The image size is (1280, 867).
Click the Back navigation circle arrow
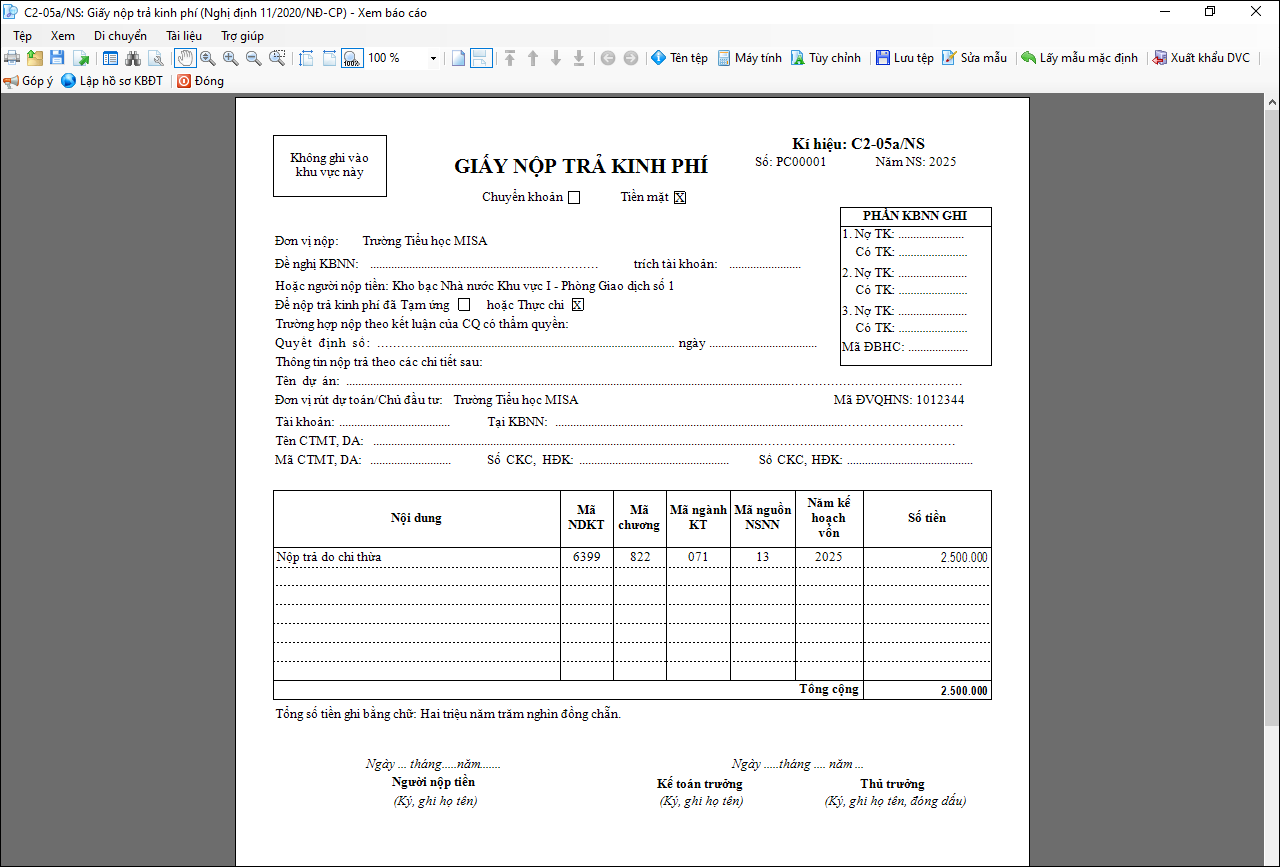pyautogui.click(x=608, y=58)
